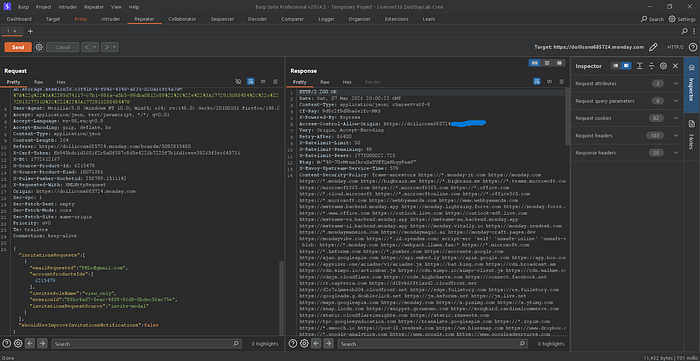
Task: Open the Help menu
Action: point(133,7)
